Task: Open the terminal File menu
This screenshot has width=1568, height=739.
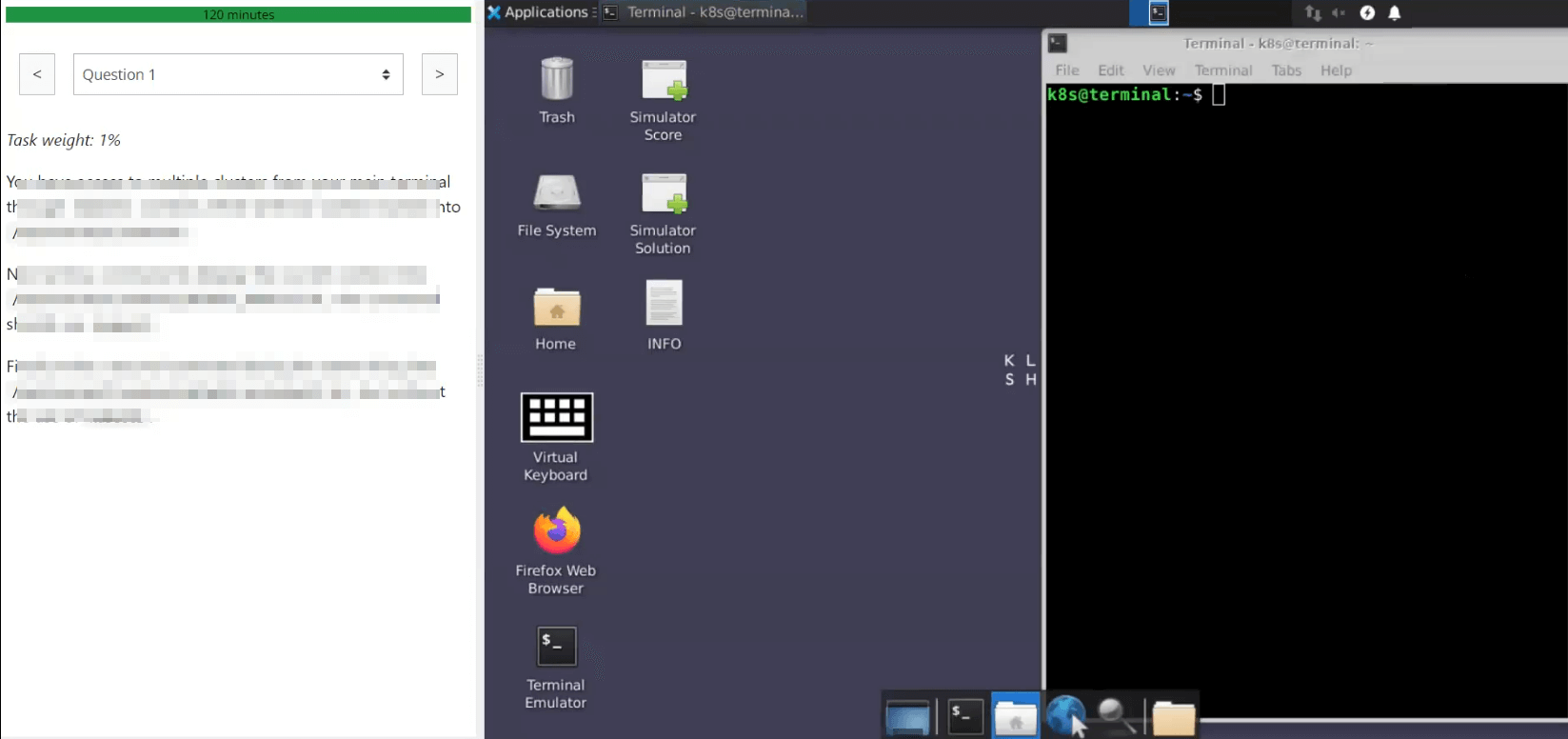Action: coord(1067,70)
